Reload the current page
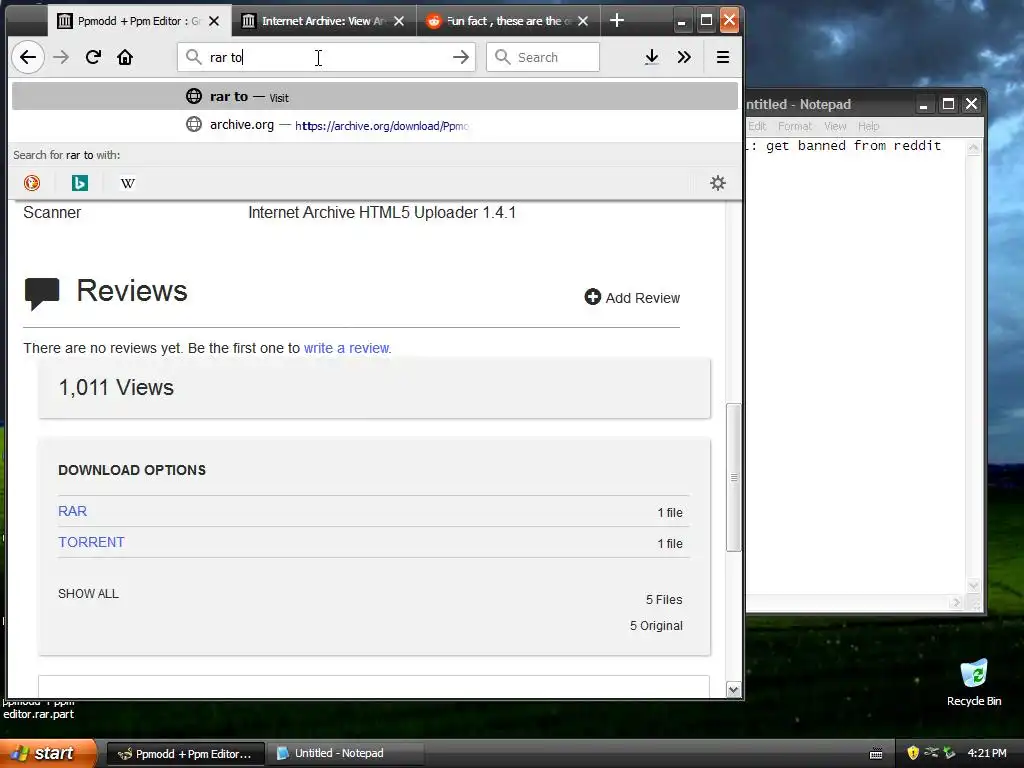 [x=93, y=57]
